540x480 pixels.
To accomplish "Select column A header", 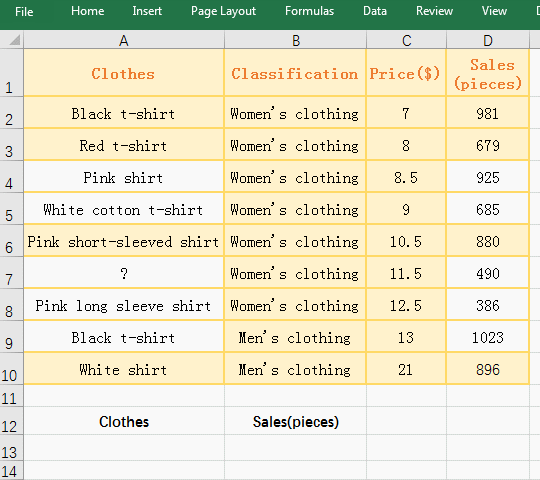I will tap(124, 41).
